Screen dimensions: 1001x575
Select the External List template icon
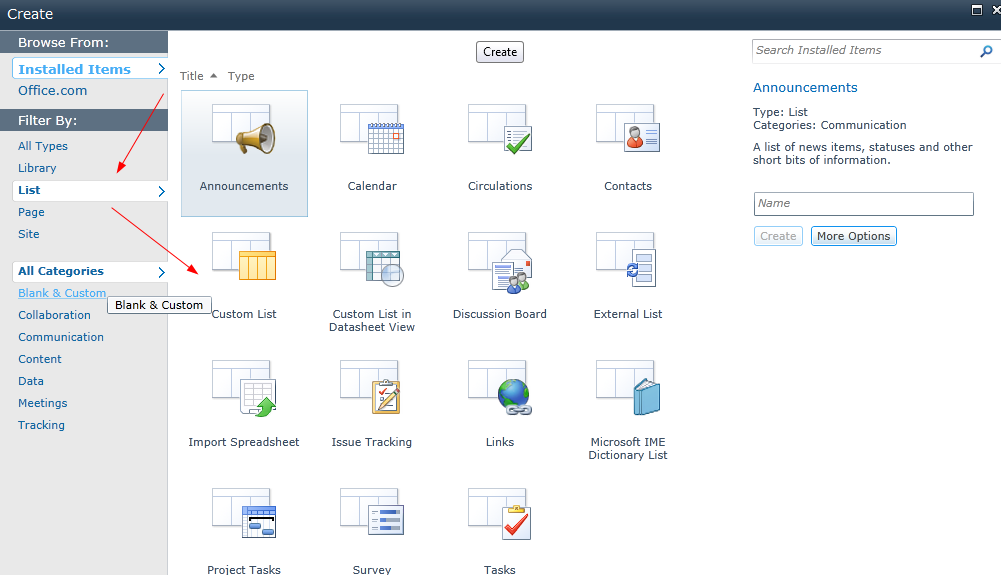(x=626, y=260)
